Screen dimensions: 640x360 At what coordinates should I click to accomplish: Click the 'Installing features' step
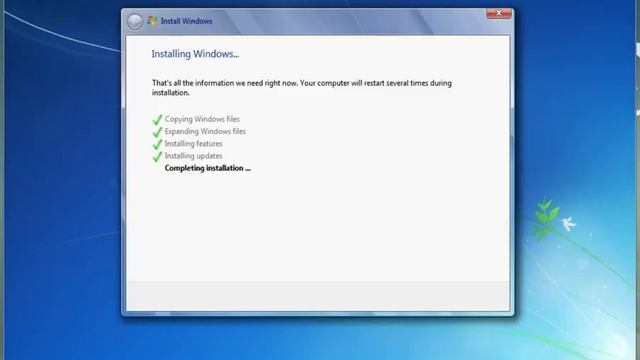[x=193, y=144]
